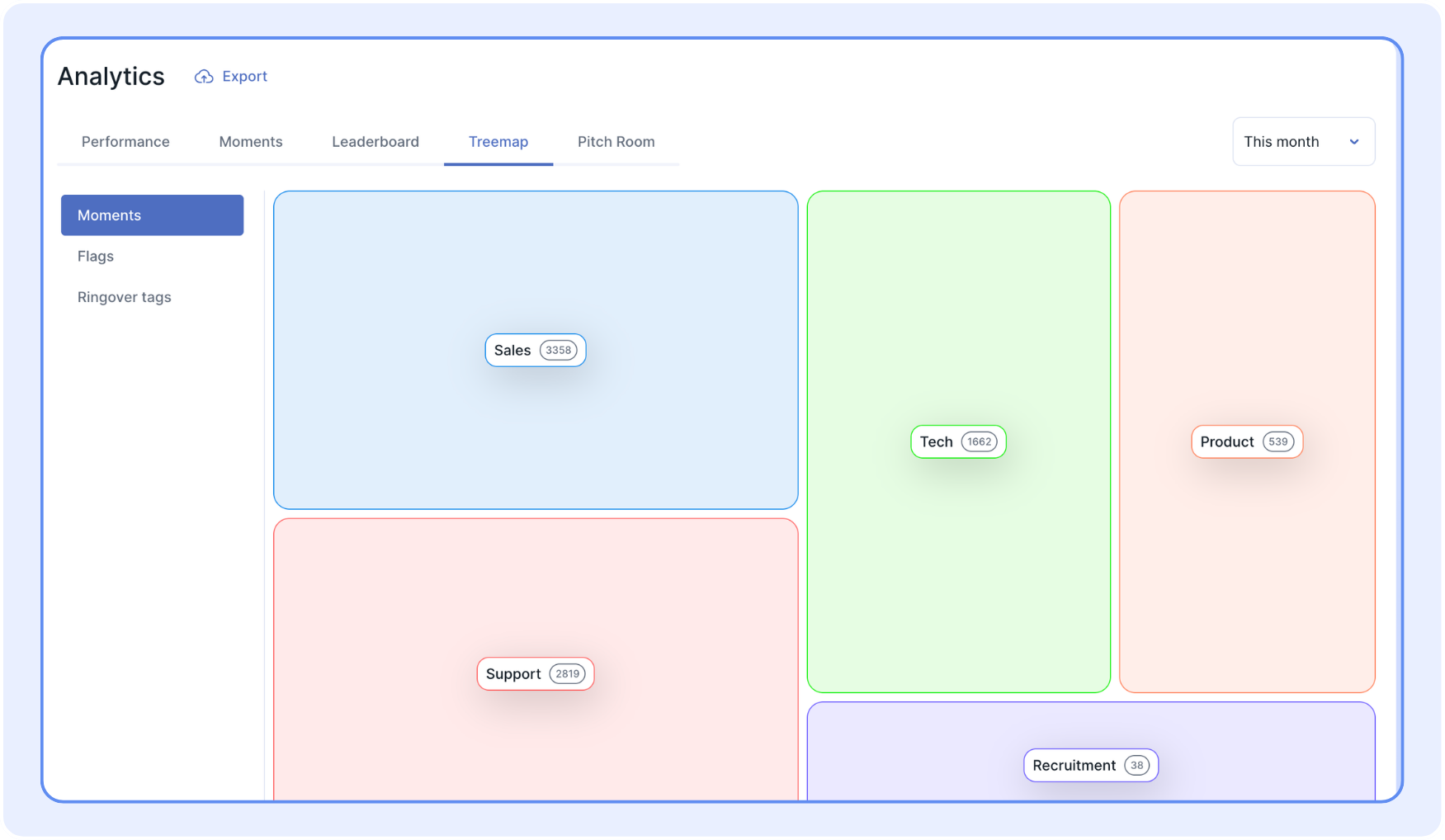
Task: Click the Analytics page heading
Action: [x=111, y=77]
